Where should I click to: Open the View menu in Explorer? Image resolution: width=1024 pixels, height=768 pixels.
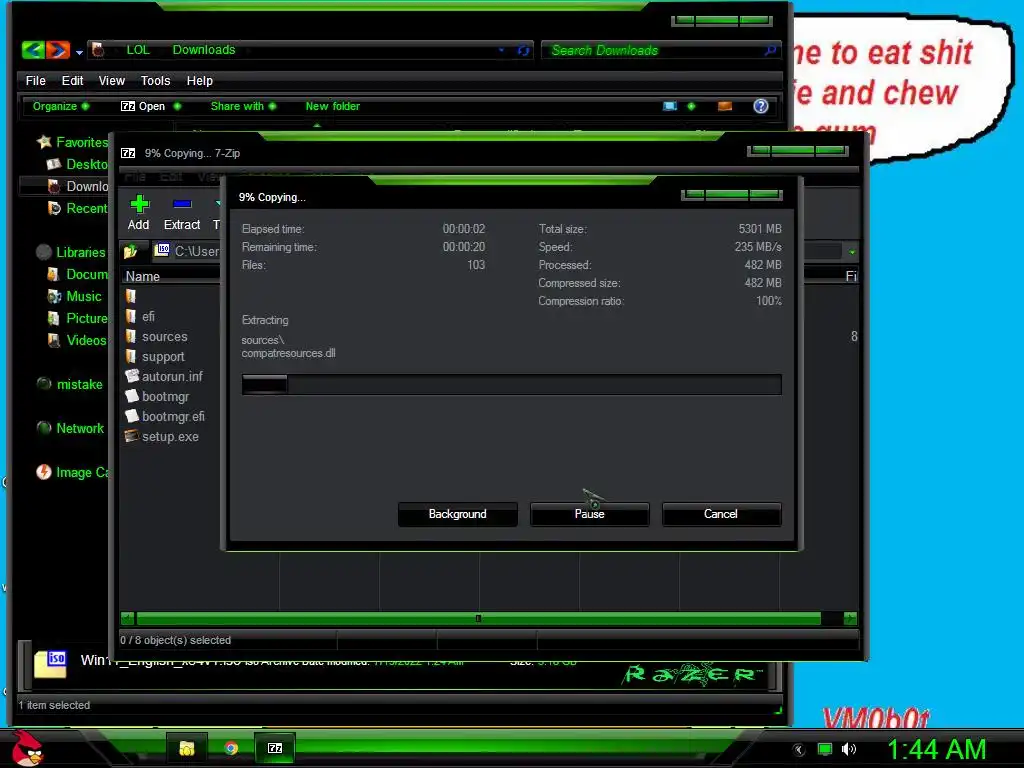112,80
